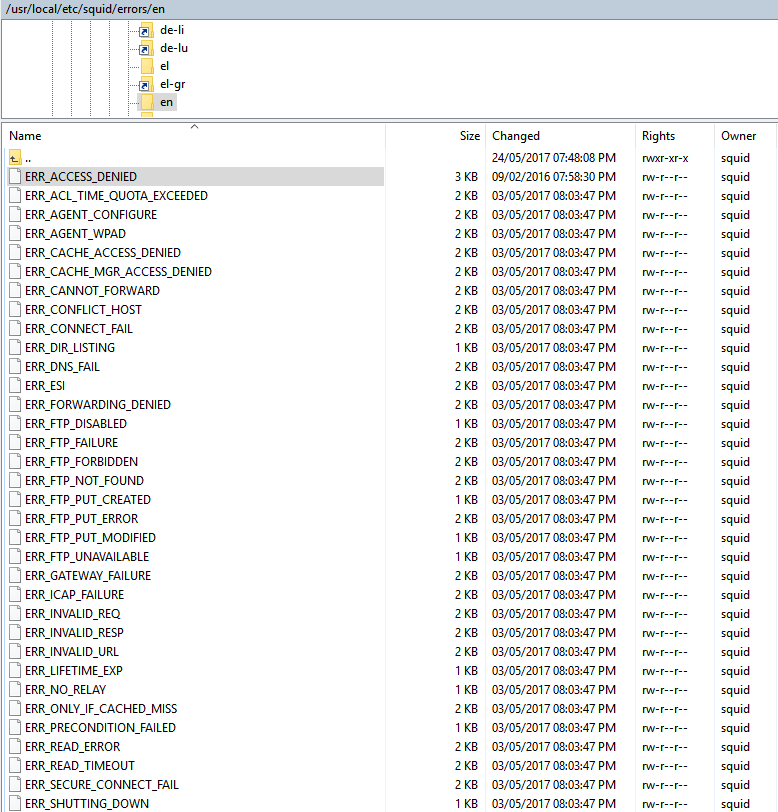Select ERR_FTP_PUT_MODIFIED file name
The height and width of the screenshot is (812, 778).
point(90,538)
